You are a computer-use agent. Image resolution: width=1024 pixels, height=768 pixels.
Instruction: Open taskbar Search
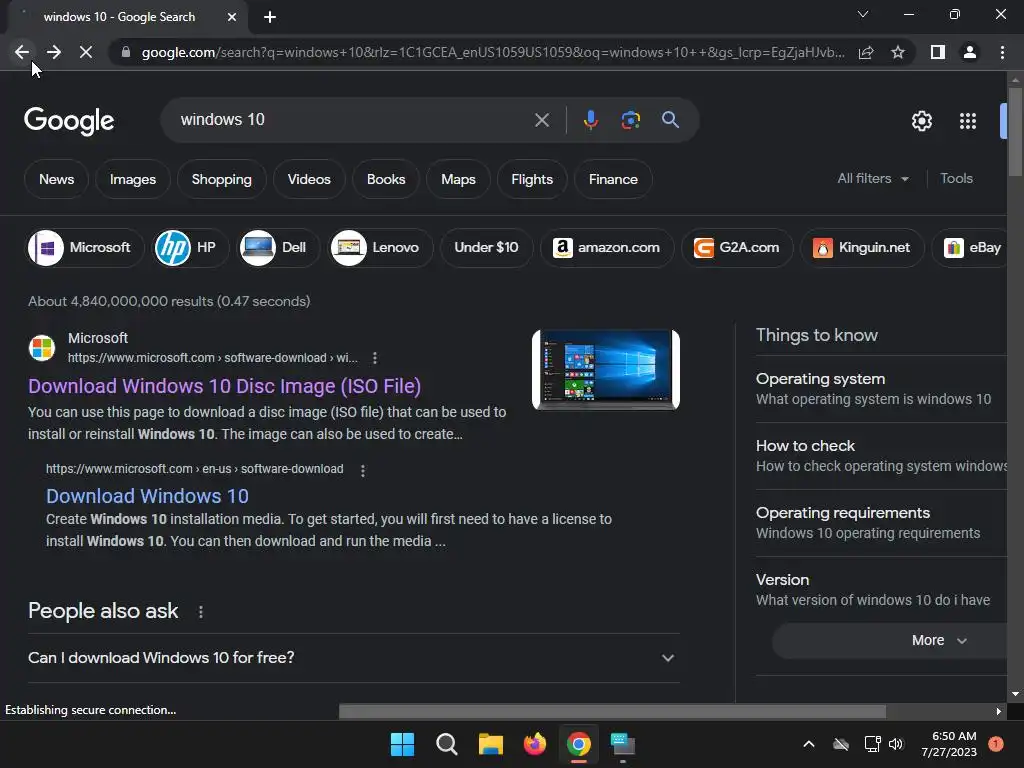447,744
